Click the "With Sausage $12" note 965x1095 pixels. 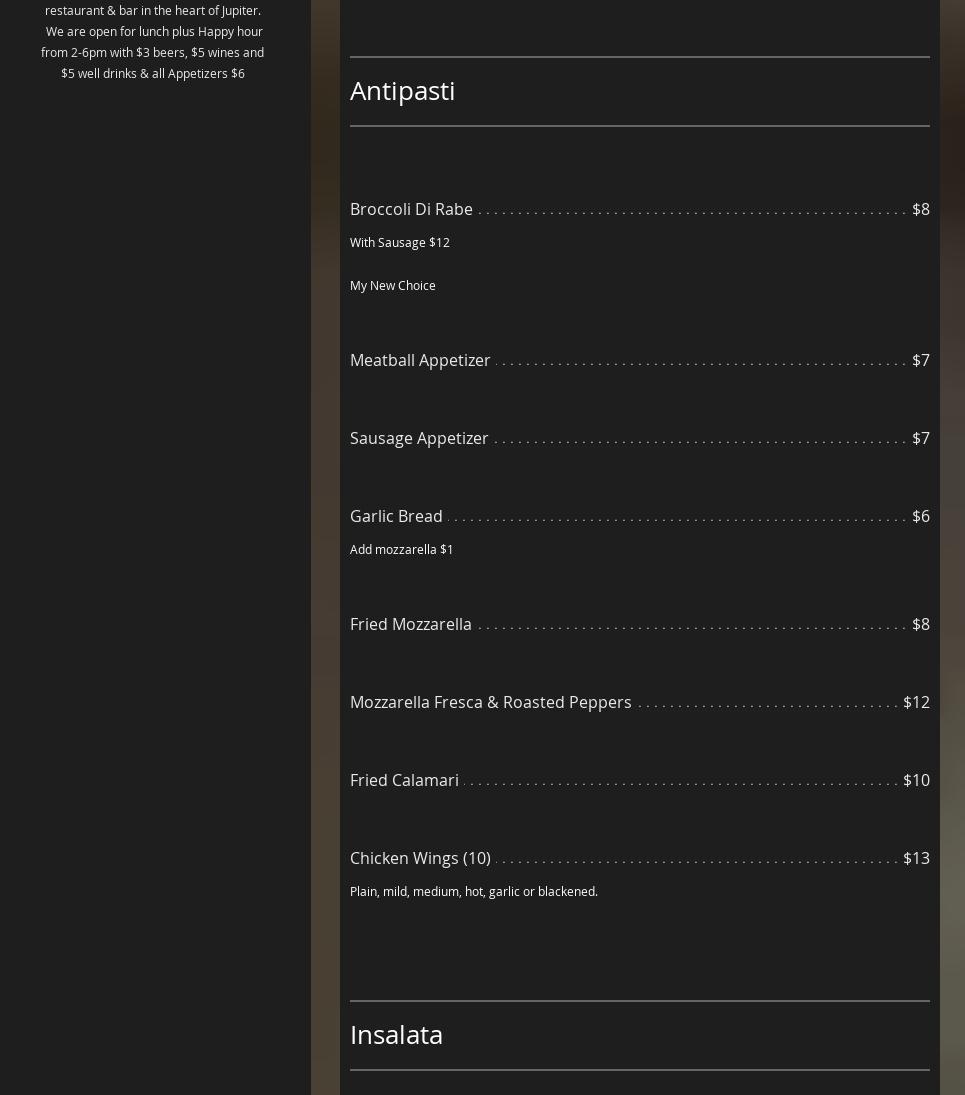tap(399, 242)
